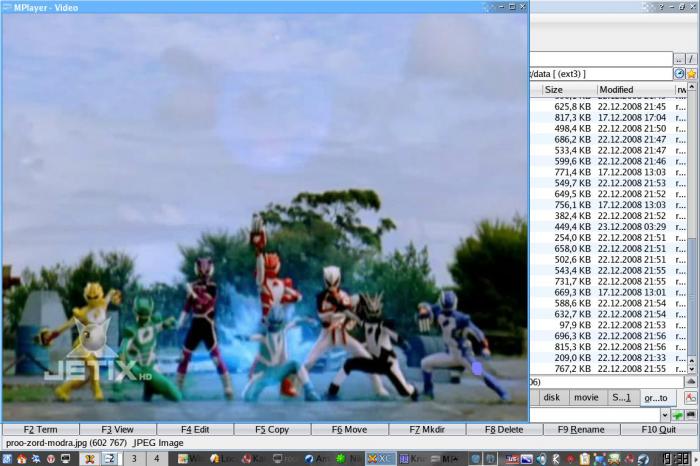Viewport: 700px width, 466px height.
Task: Select the row with size 817,3 KB
Action: (x=608, y=117)
